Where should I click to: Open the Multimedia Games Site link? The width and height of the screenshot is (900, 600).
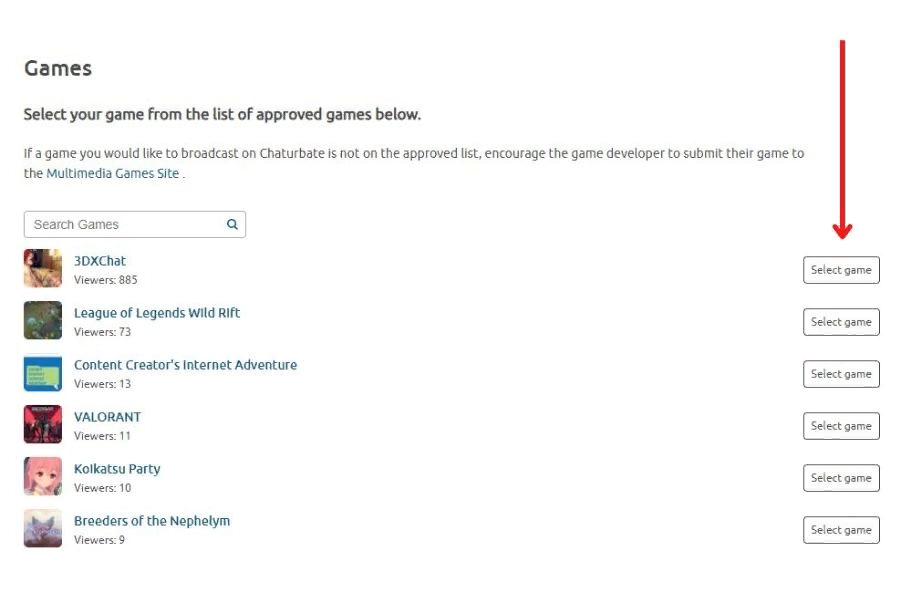coord(113,173)
